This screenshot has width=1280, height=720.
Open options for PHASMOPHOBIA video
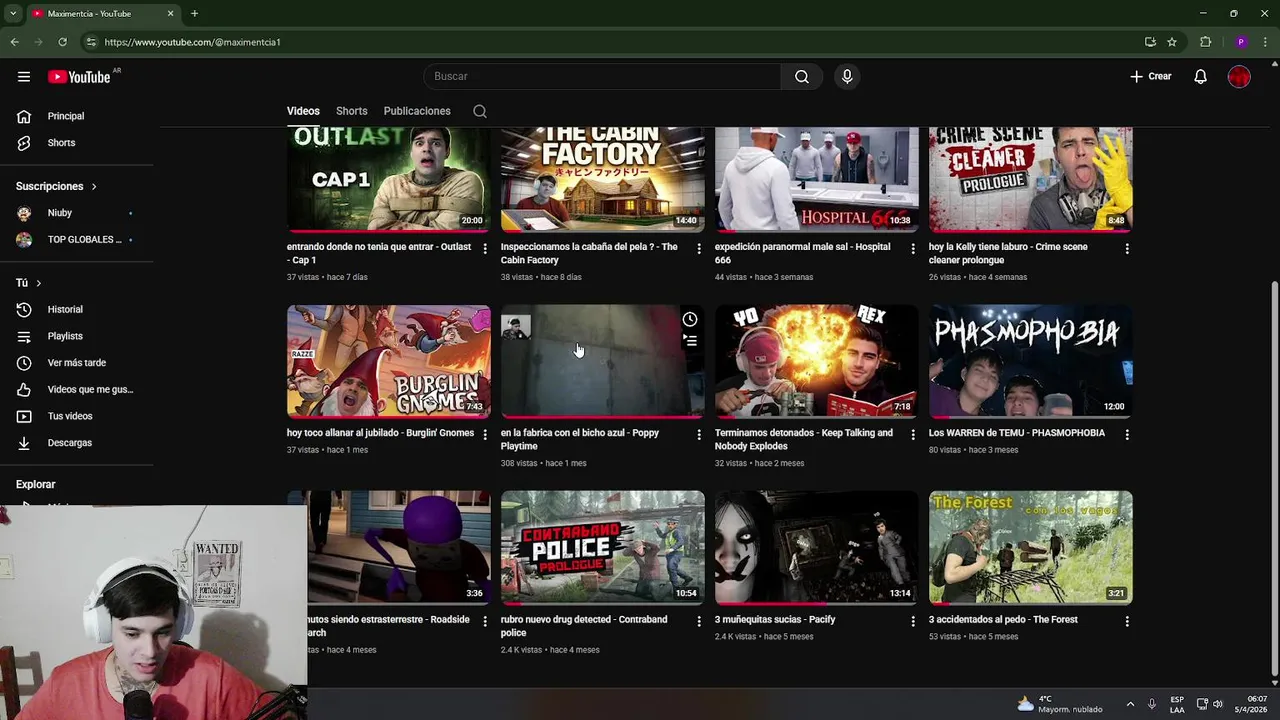point(1127,434)
